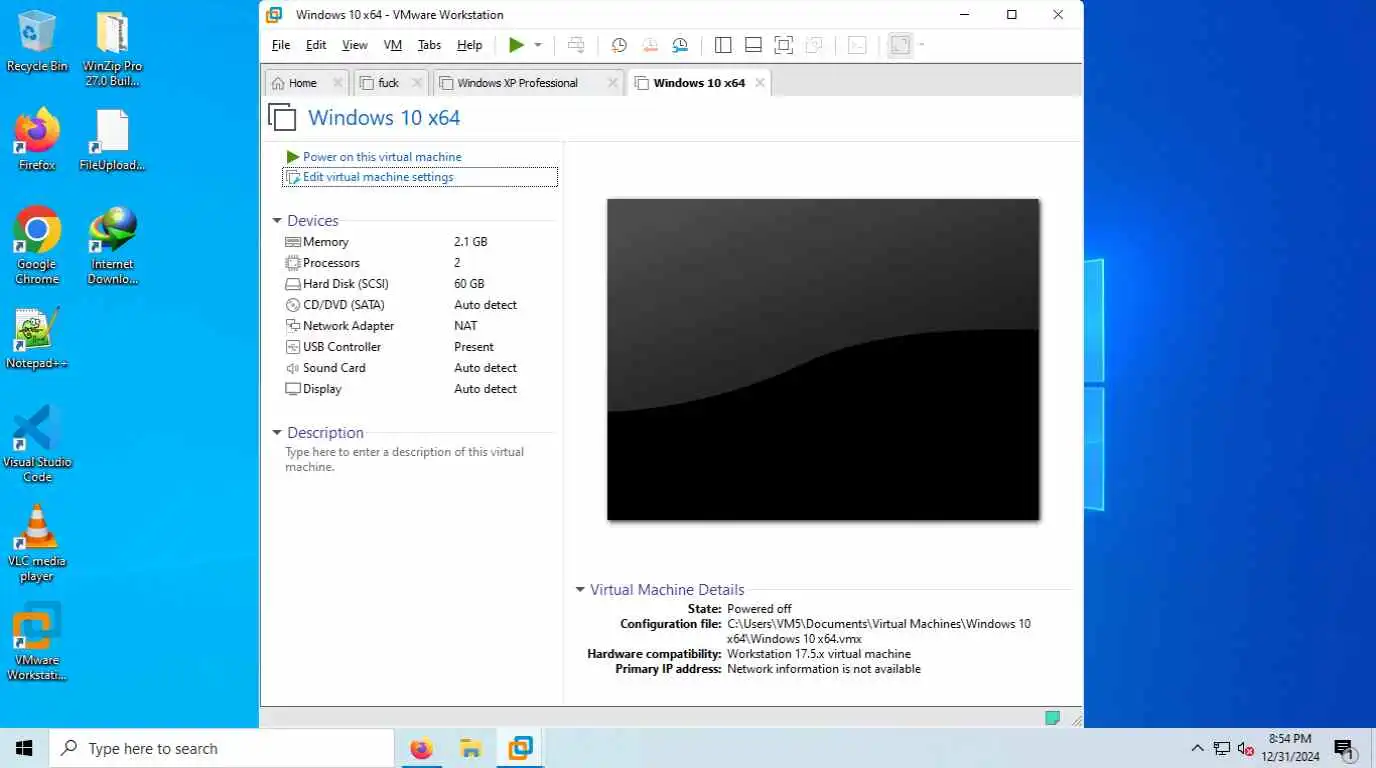Collapse the Virtual Machine Details section

580,590
